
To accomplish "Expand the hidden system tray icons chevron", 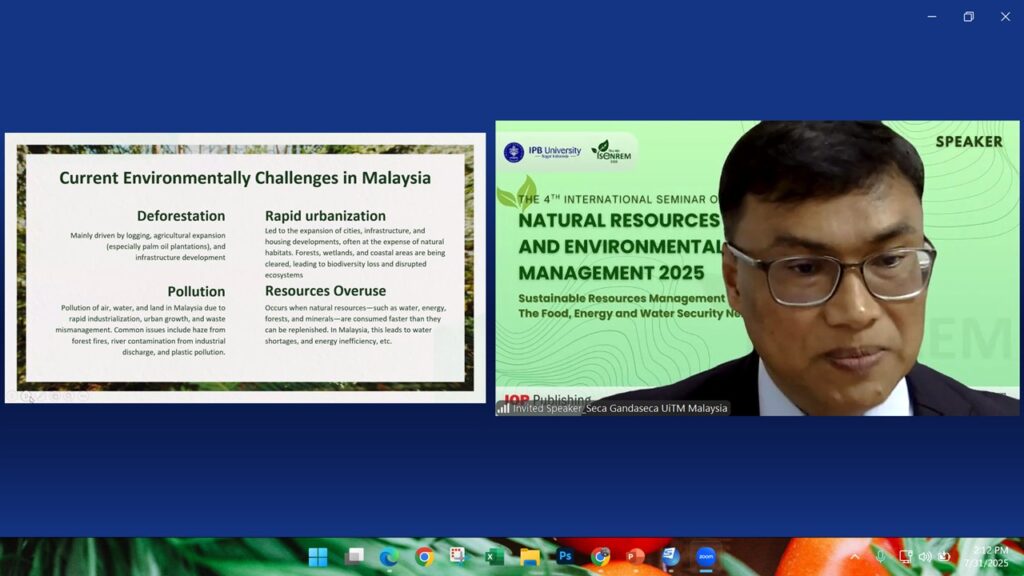I will [855, 557].
